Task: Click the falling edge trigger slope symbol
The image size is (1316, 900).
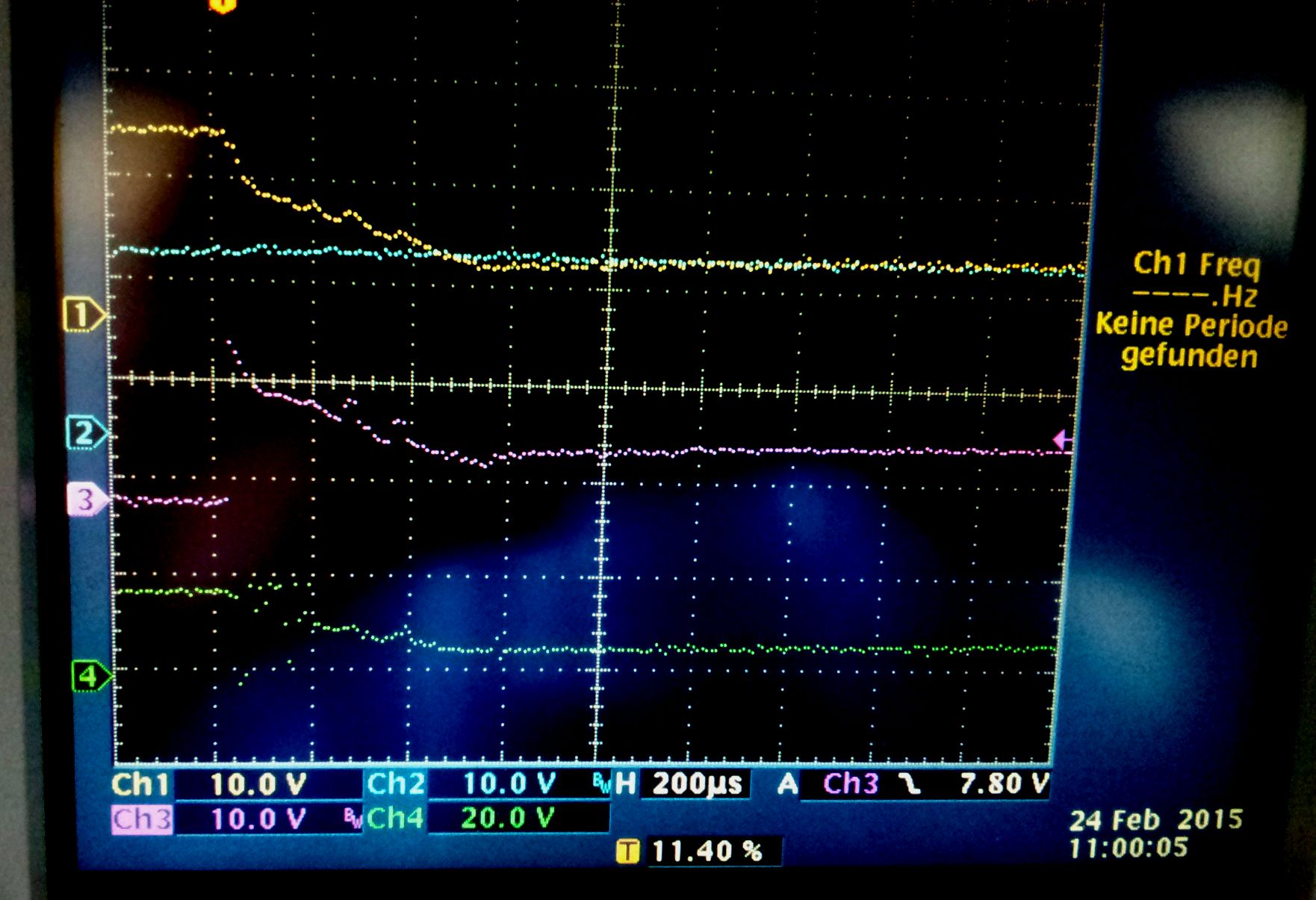Action: click(909, 783)
